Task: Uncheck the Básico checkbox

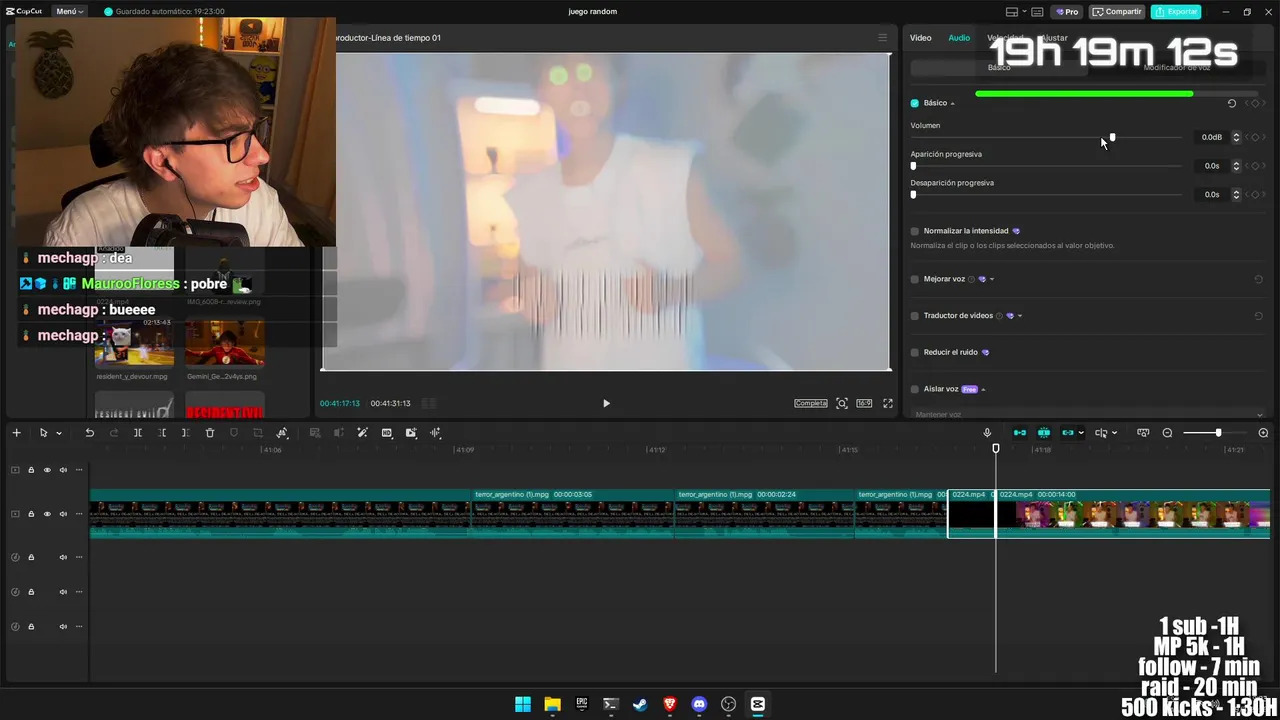Action: pyautogui.click(x=915, y=103)
